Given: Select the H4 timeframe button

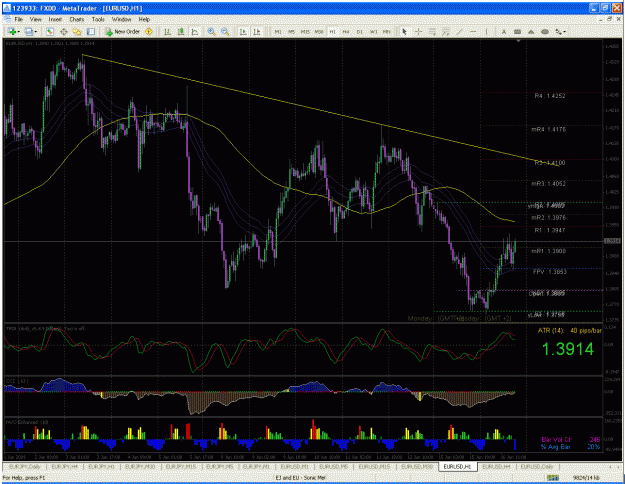Looking at the screenshot, I should click(346, 31).
